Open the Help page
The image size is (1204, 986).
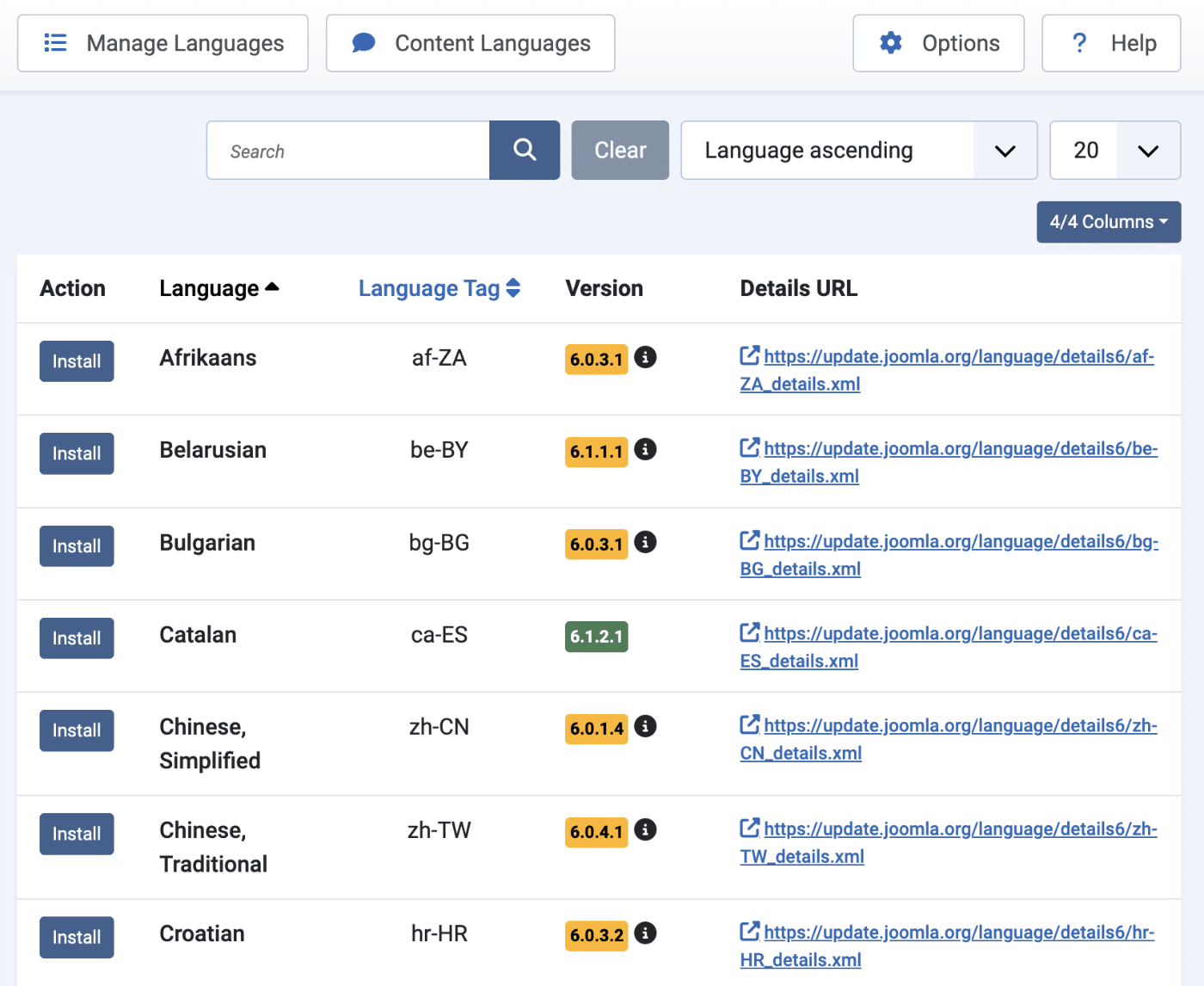coord(1111,43)
